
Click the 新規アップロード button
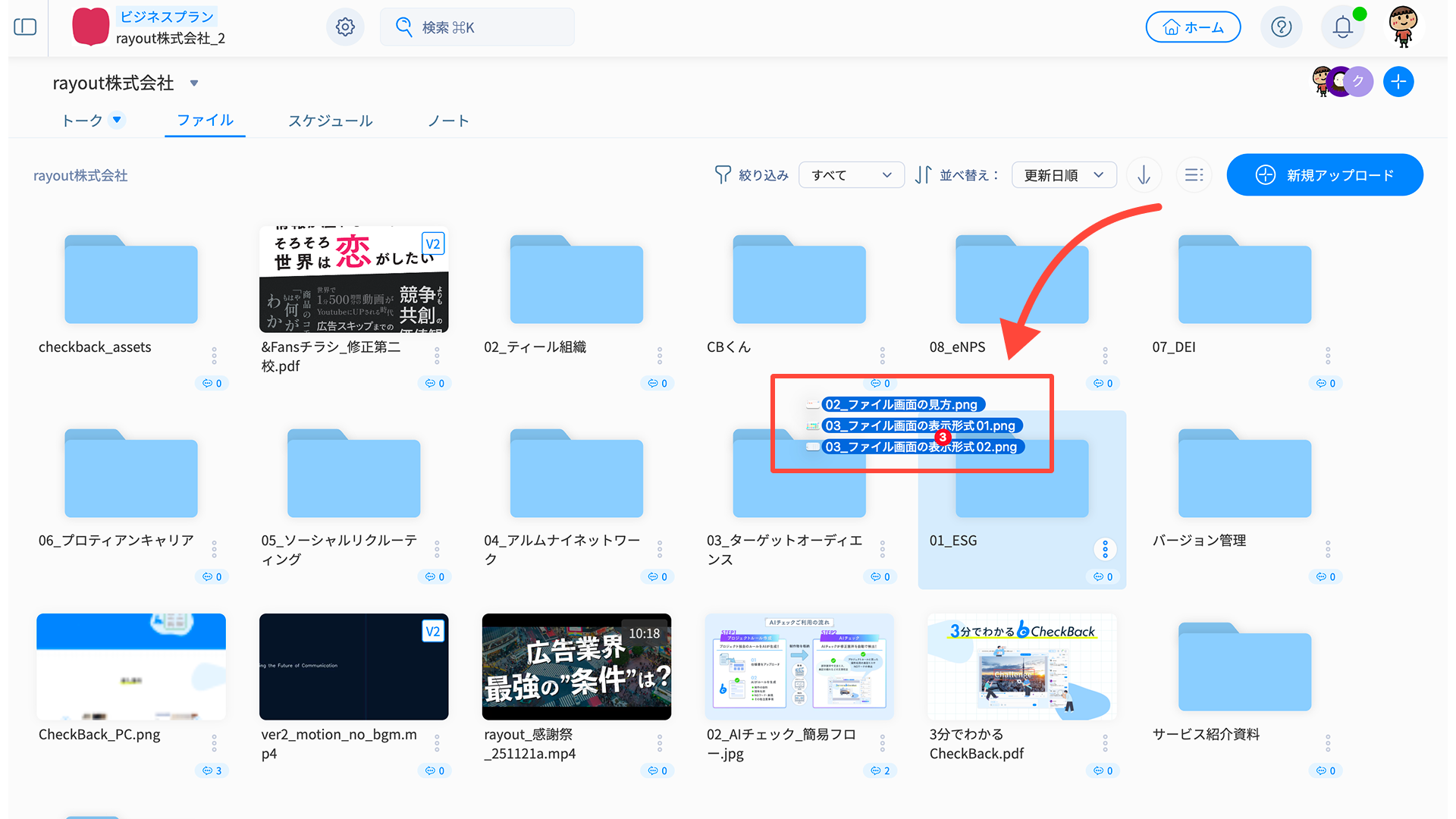click(x=1324, y=175)
